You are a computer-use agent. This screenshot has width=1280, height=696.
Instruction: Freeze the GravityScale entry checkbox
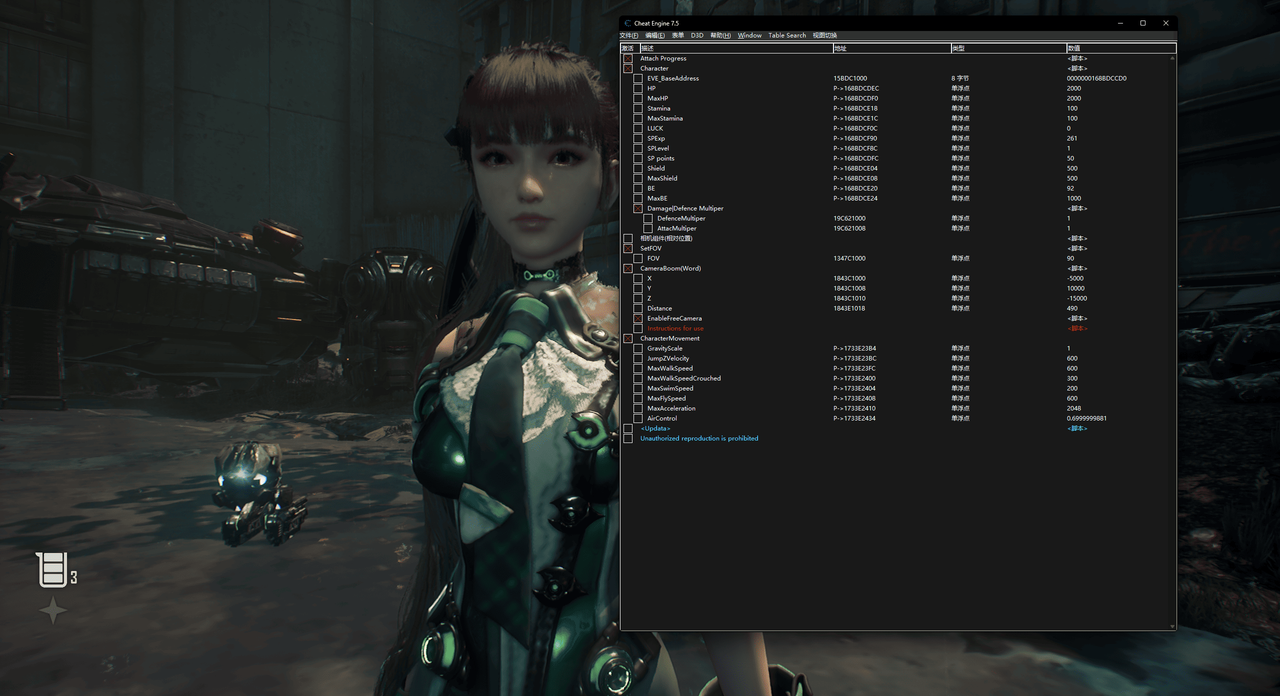(x=638, y=348)
